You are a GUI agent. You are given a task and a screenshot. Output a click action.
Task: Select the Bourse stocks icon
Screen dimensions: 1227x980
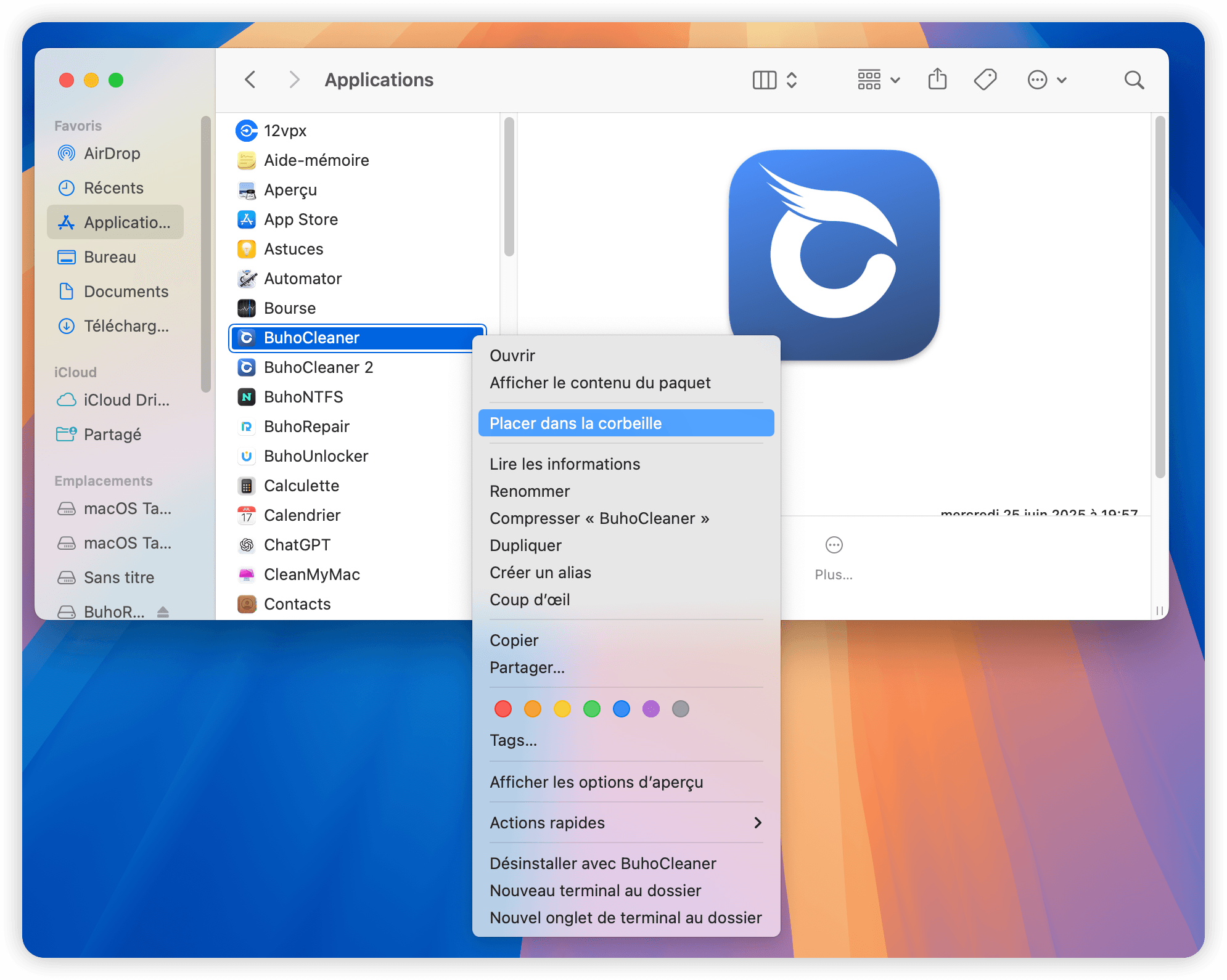tap(247, 308)
